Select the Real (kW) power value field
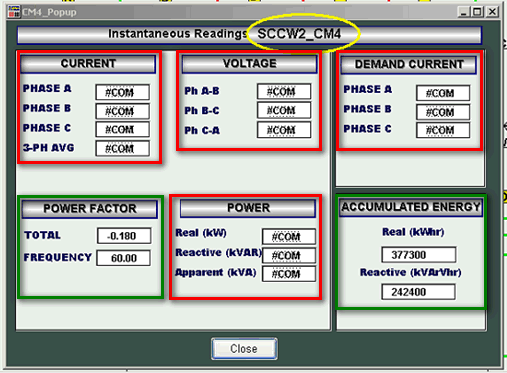The image size is (507, 373). 289,237
